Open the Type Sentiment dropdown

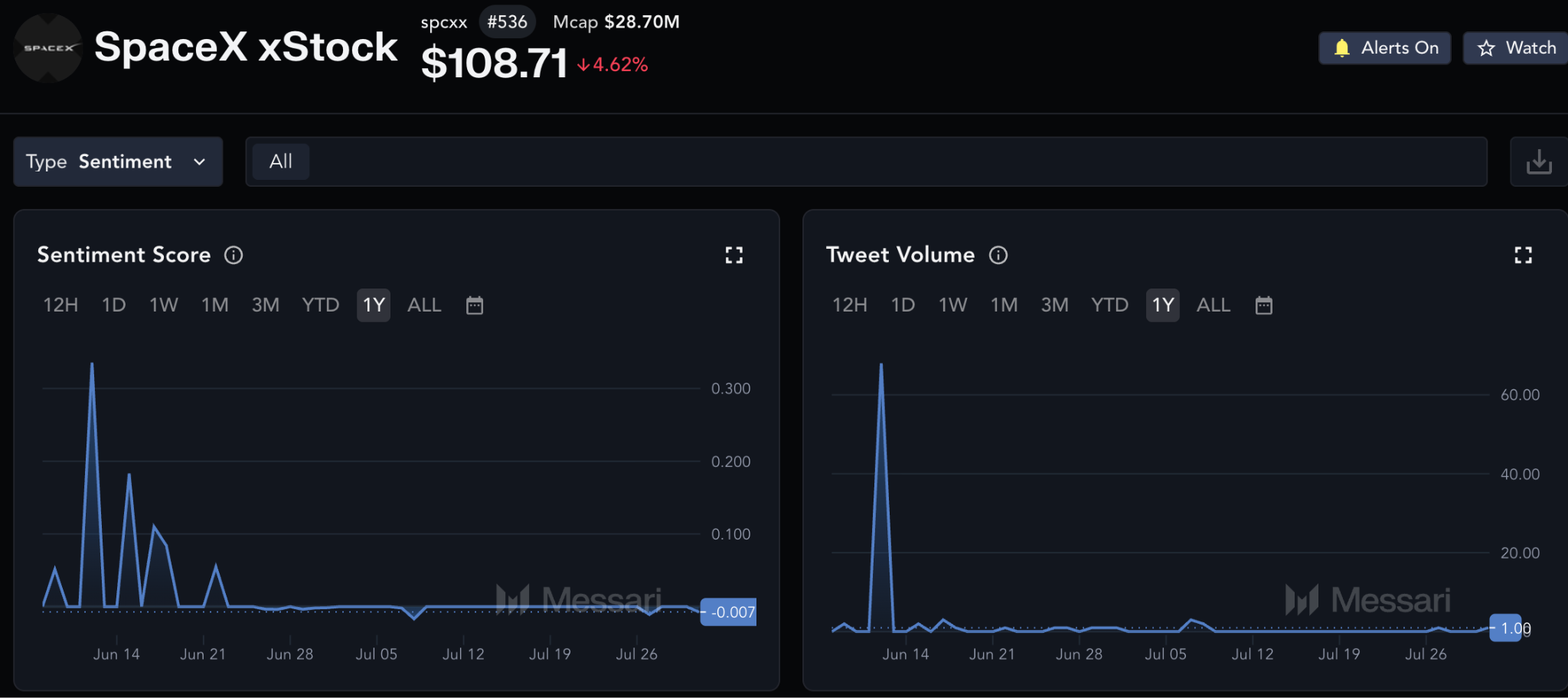point(118,161)
